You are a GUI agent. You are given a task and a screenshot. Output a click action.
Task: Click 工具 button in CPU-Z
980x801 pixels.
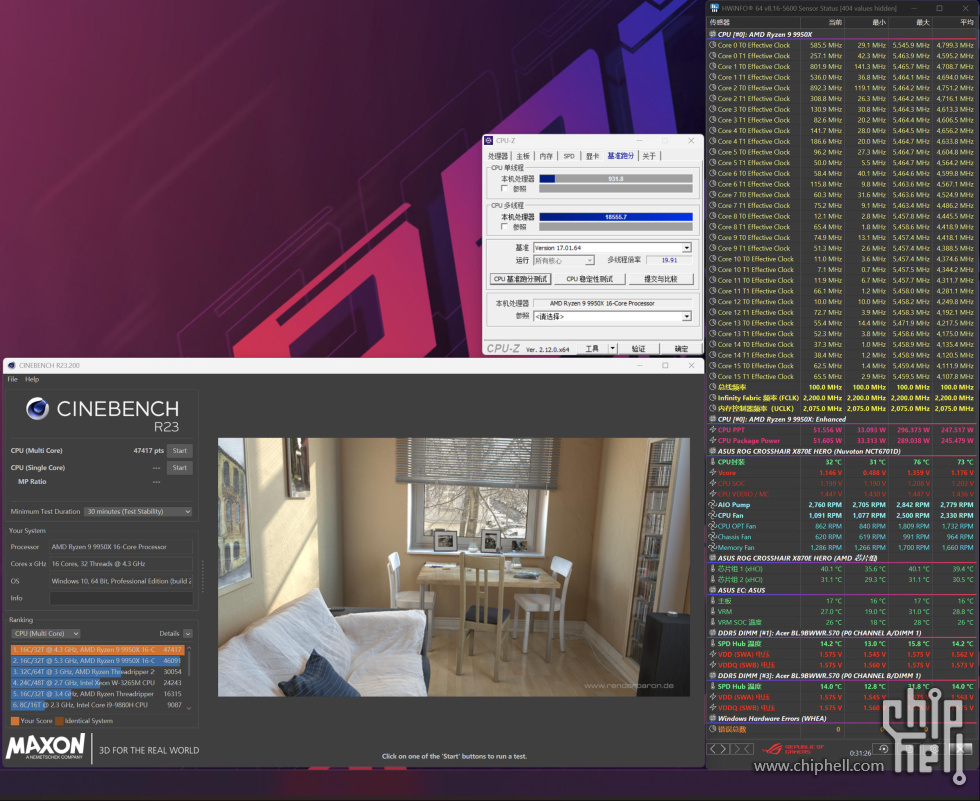tap(592, 349)
